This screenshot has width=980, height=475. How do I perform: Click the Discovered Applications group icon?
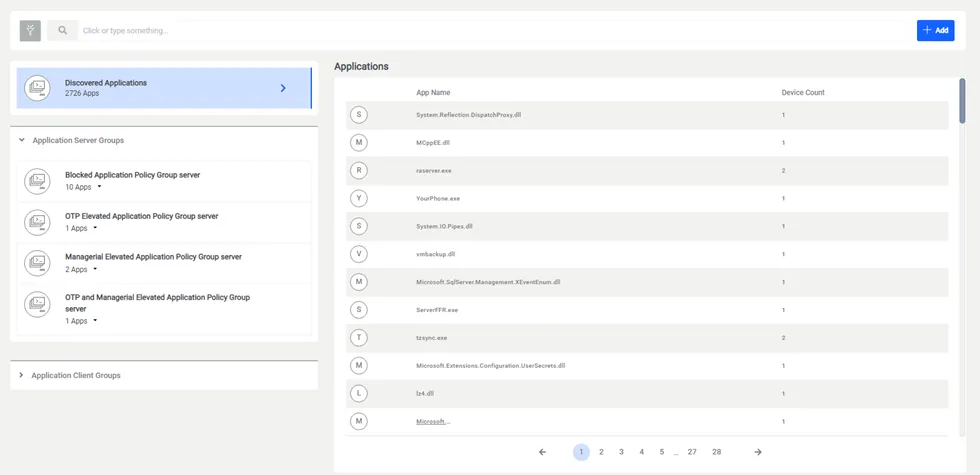pyautogui.click(x=38, y=88)
